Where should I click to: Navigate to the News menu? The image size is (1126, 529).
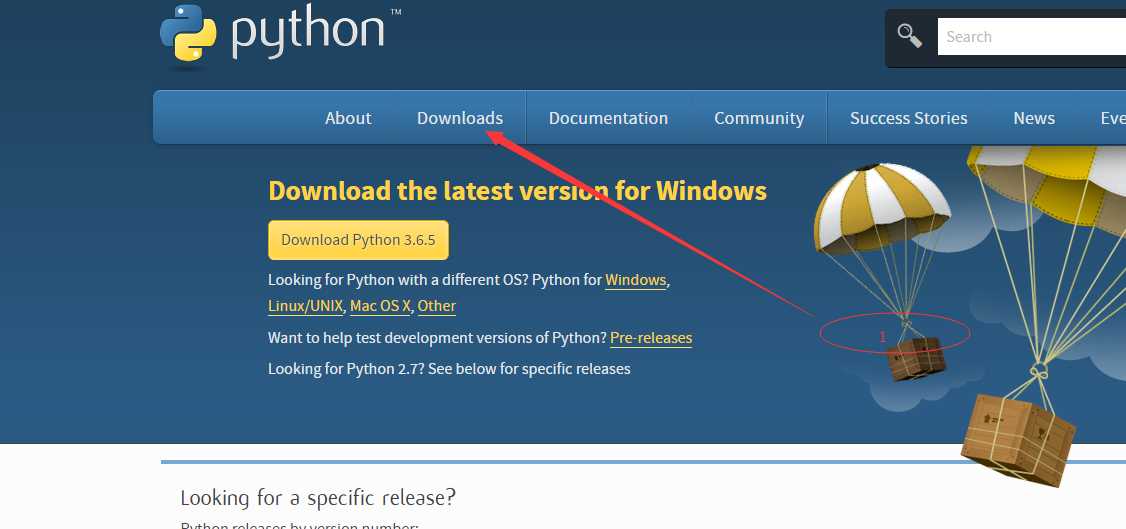coord(1034,118)
